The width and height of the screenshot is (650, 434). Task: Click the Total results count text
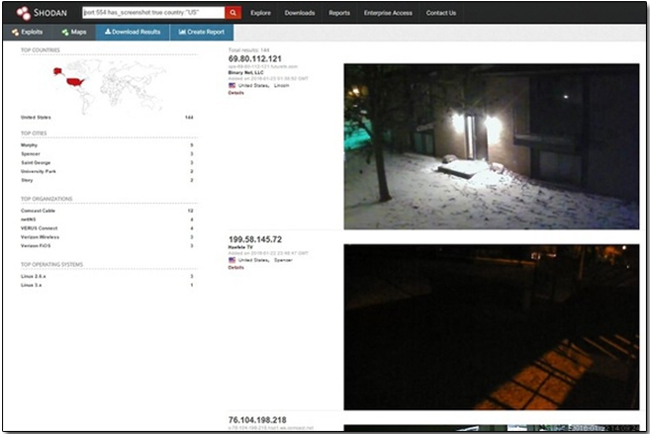[249, 50]
